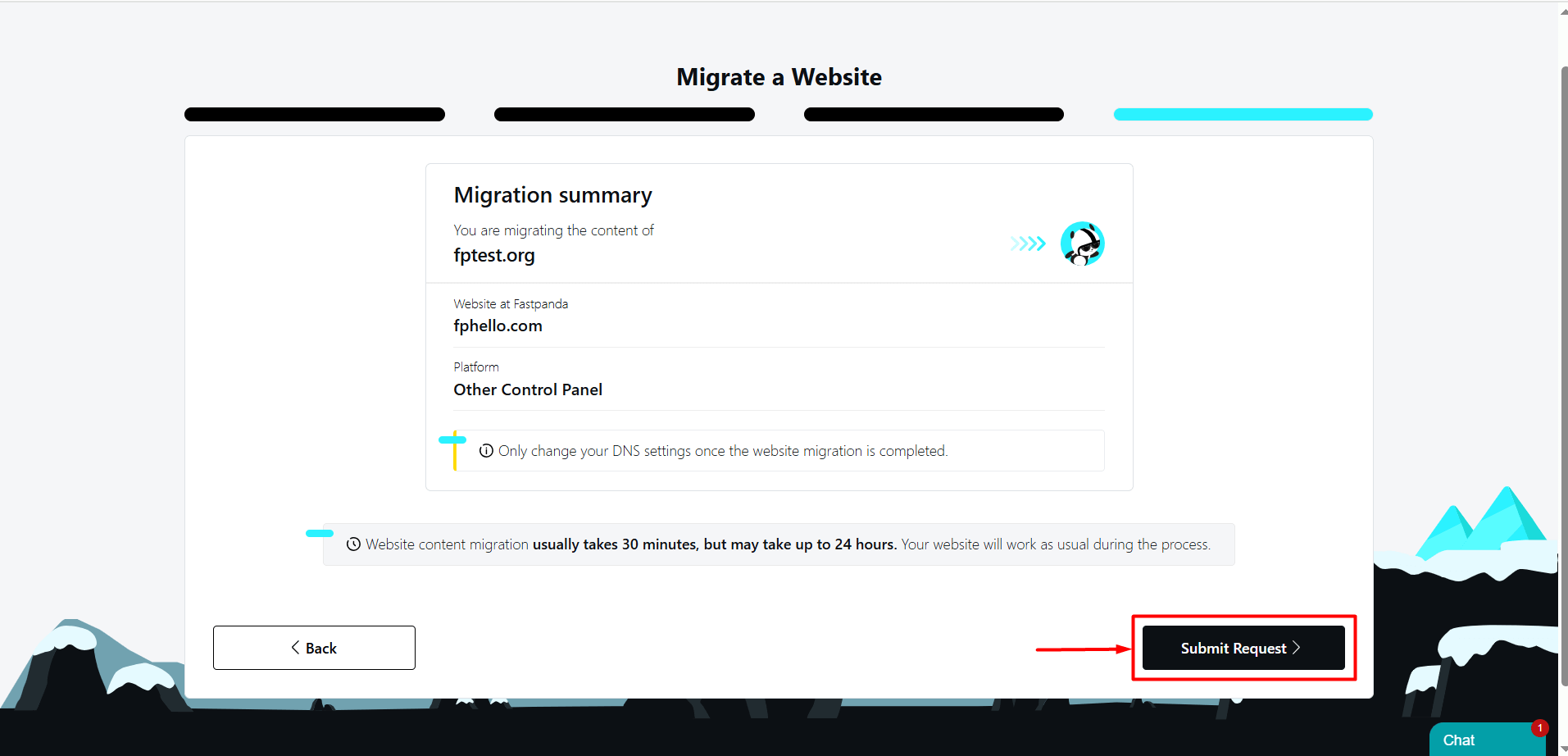
Task: Go back using the Back button
Action: pos(314,648)
